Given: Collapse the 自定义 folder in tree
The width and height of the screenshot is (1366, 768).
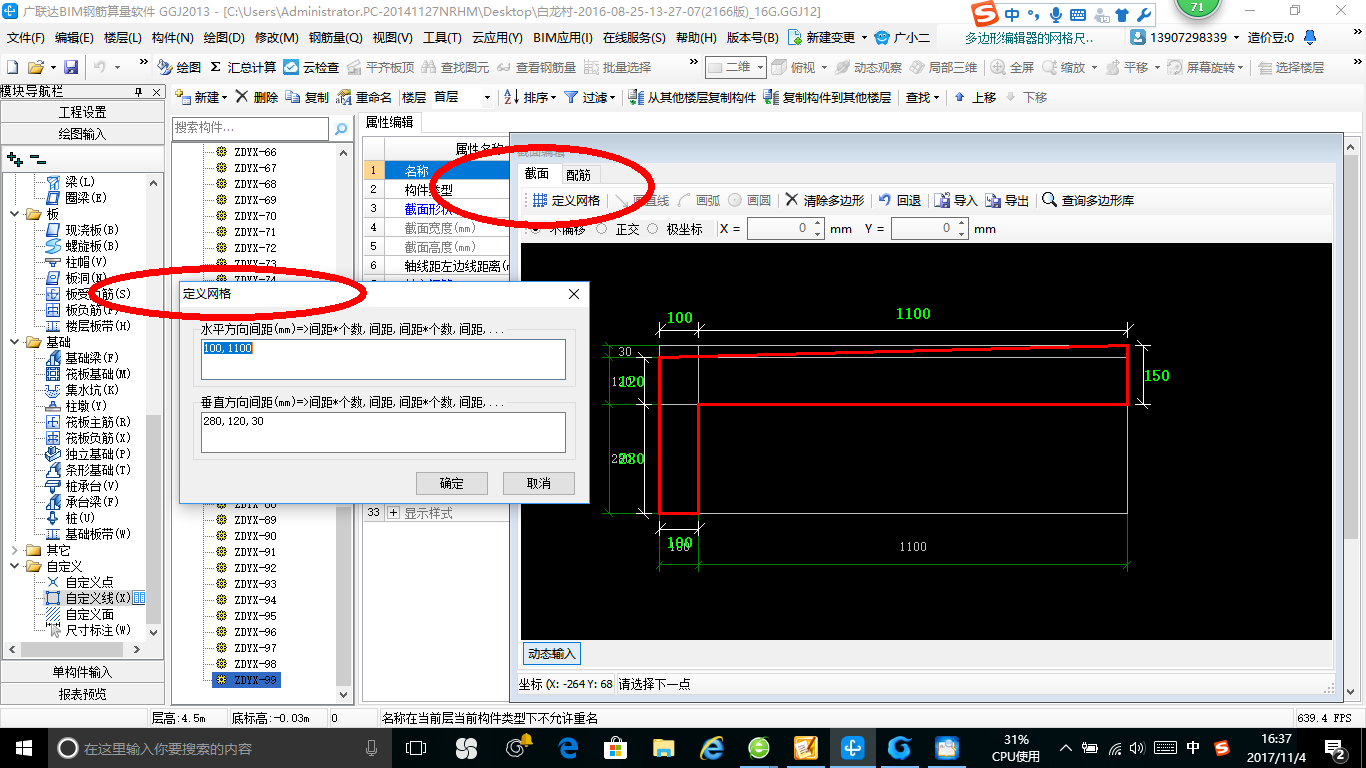Looking at the screenshot, I should click(x=15, y=566).
